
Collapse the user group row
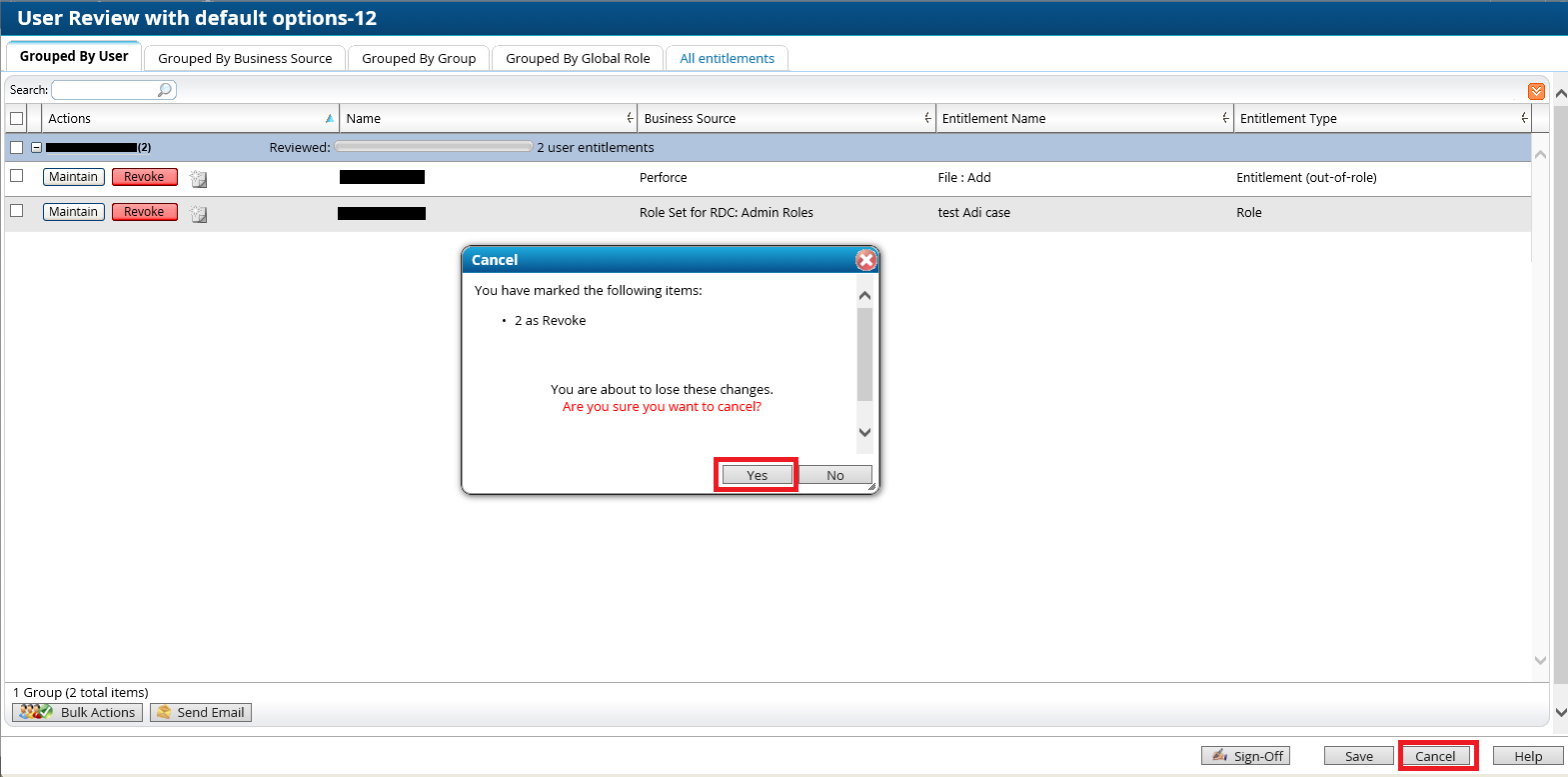(36, 148)
